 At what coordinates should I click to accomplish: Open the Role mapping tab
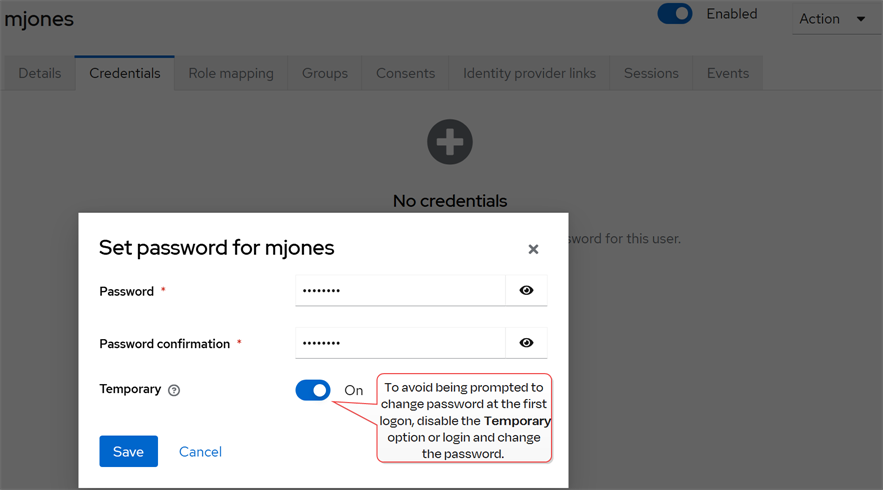coord(231,73)
